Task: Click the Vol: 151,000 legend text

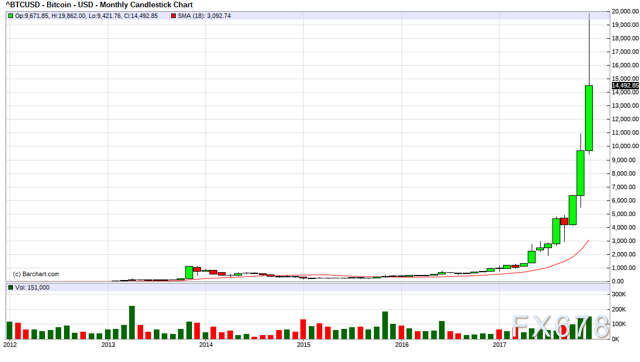Action: 32,288
